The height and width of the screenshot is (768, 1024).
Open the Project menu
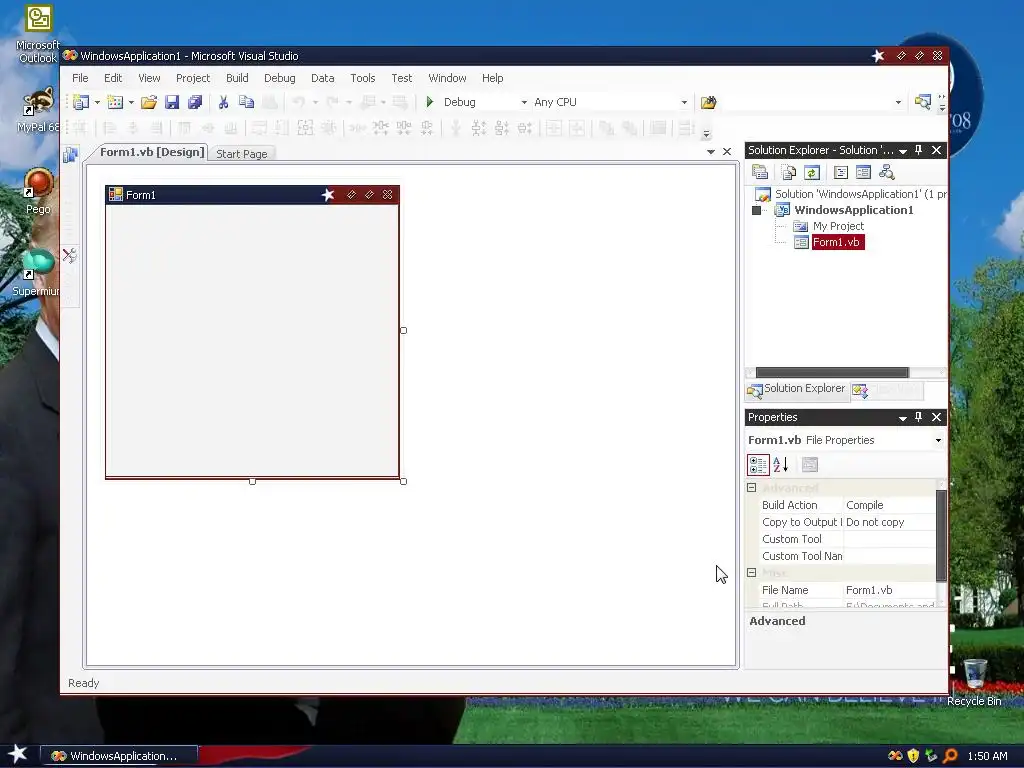coord(193,78)
